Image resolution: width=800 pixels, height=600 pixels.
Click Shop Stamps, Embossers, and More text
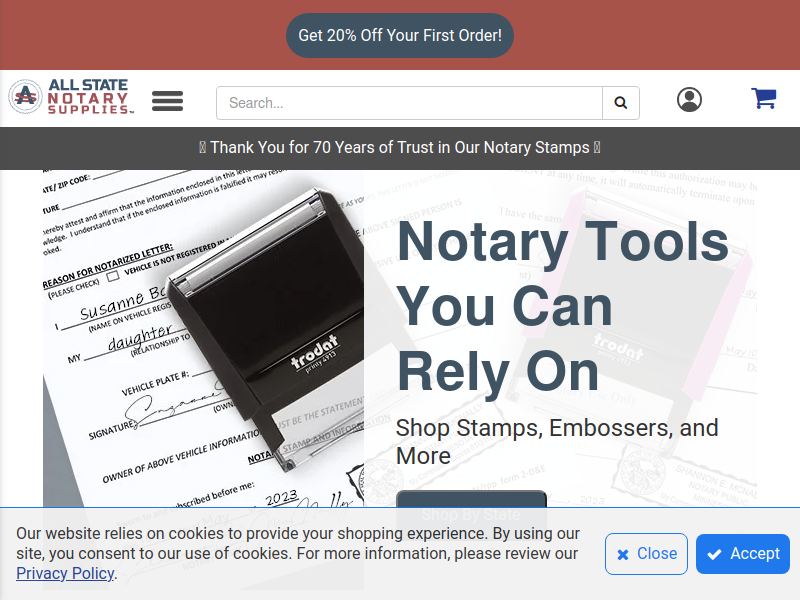tap(557, 442)
